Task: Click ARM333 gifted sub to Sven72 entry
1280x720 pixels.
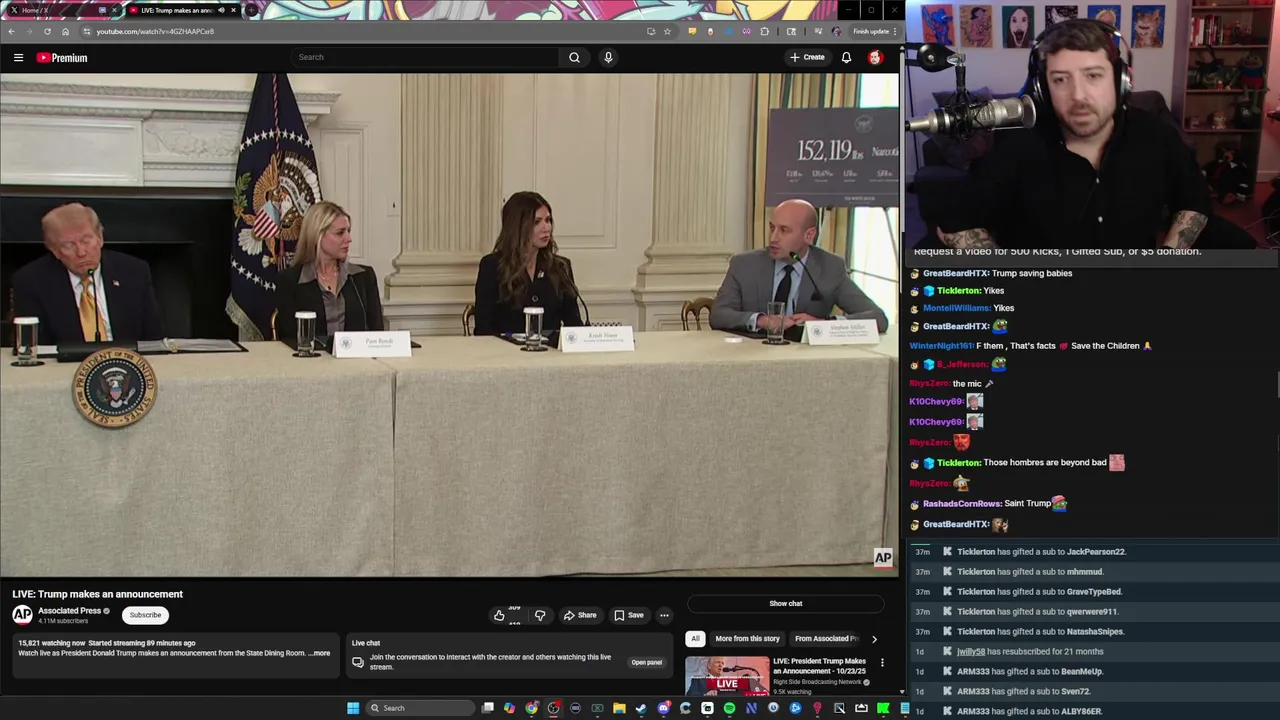Action: tap(1024, 691)
